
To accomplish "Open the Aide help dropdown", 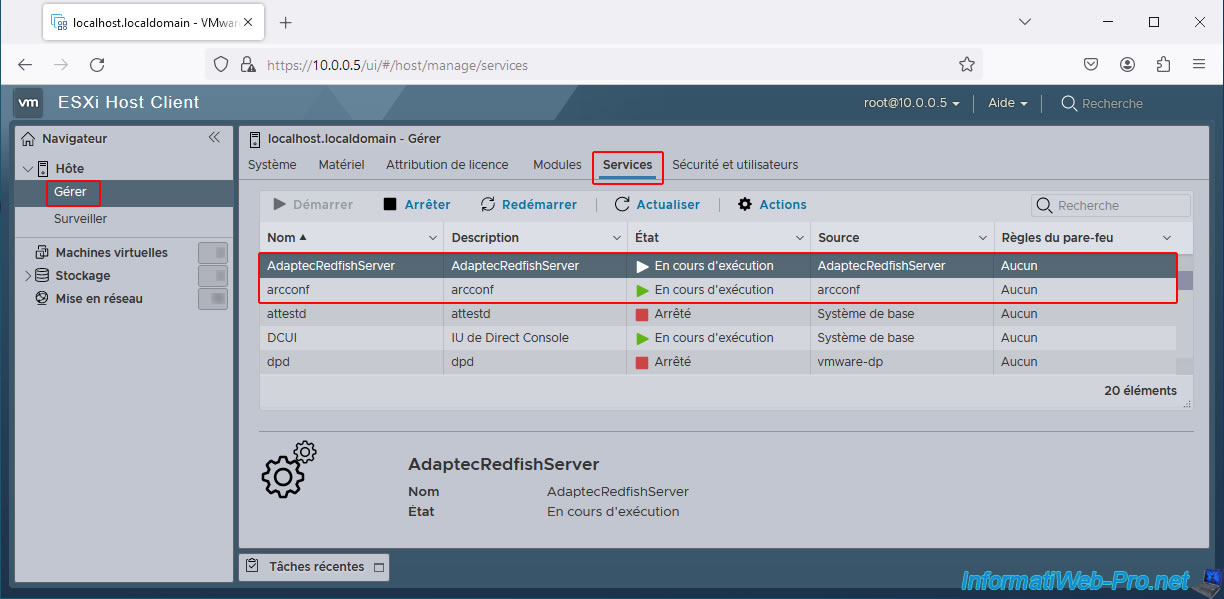I will pyautogui.click(x=1007, y=103).
